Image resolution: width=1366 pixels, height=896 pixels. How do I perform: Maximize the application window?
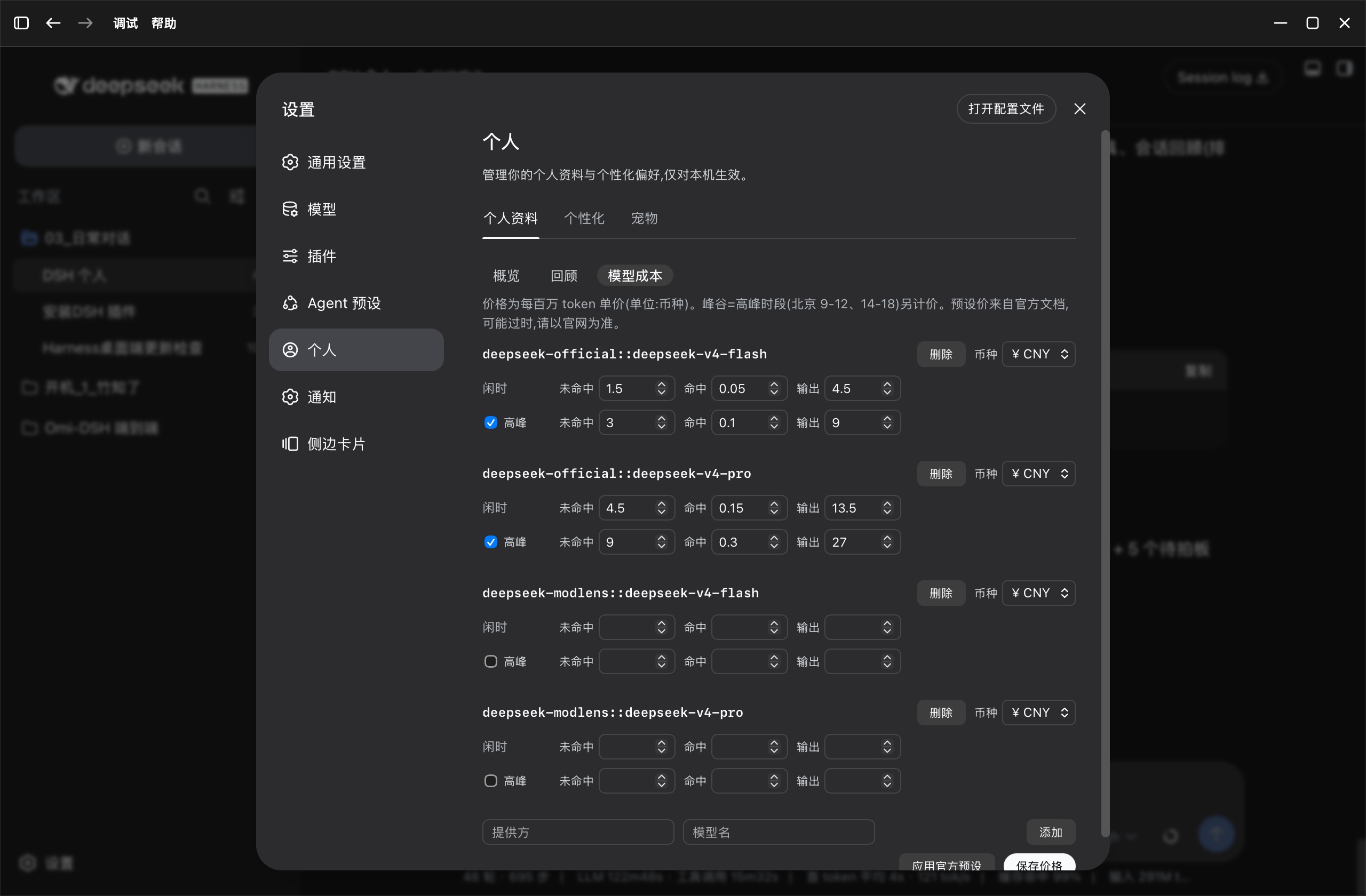point(1313,23)
